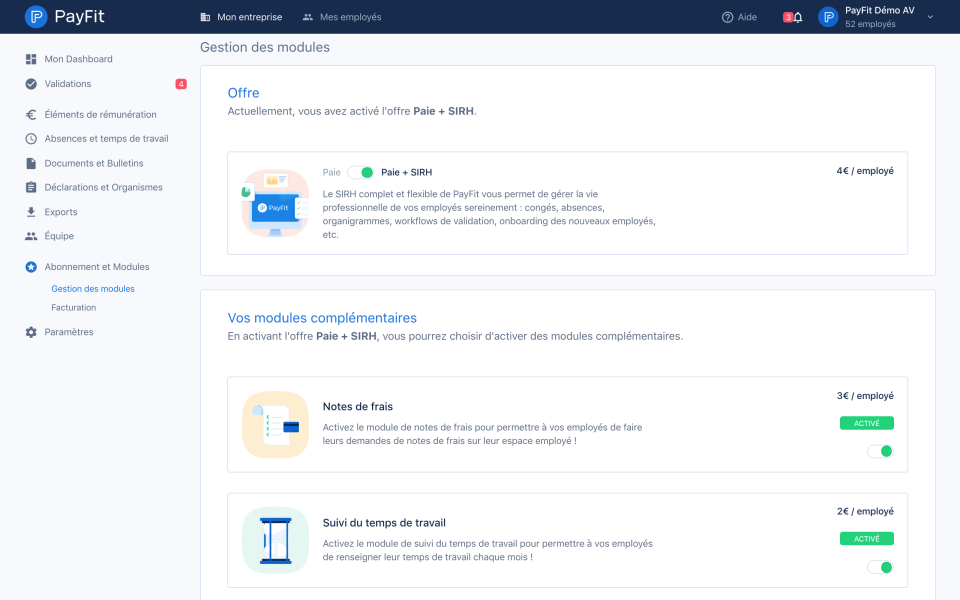
Task: Open the Mon entreprise tab
Action: (241, 17)
